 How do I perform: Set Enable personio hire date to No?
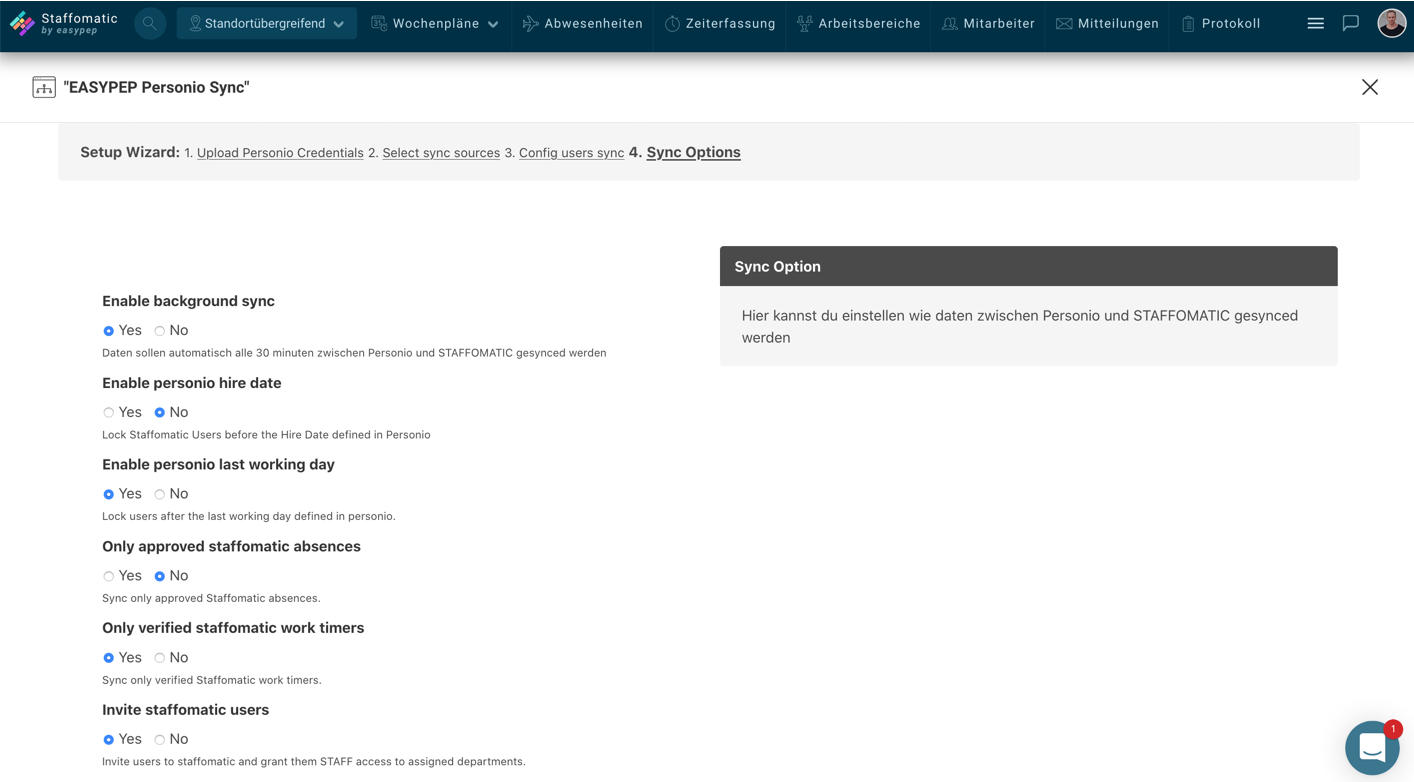(160, 413)
